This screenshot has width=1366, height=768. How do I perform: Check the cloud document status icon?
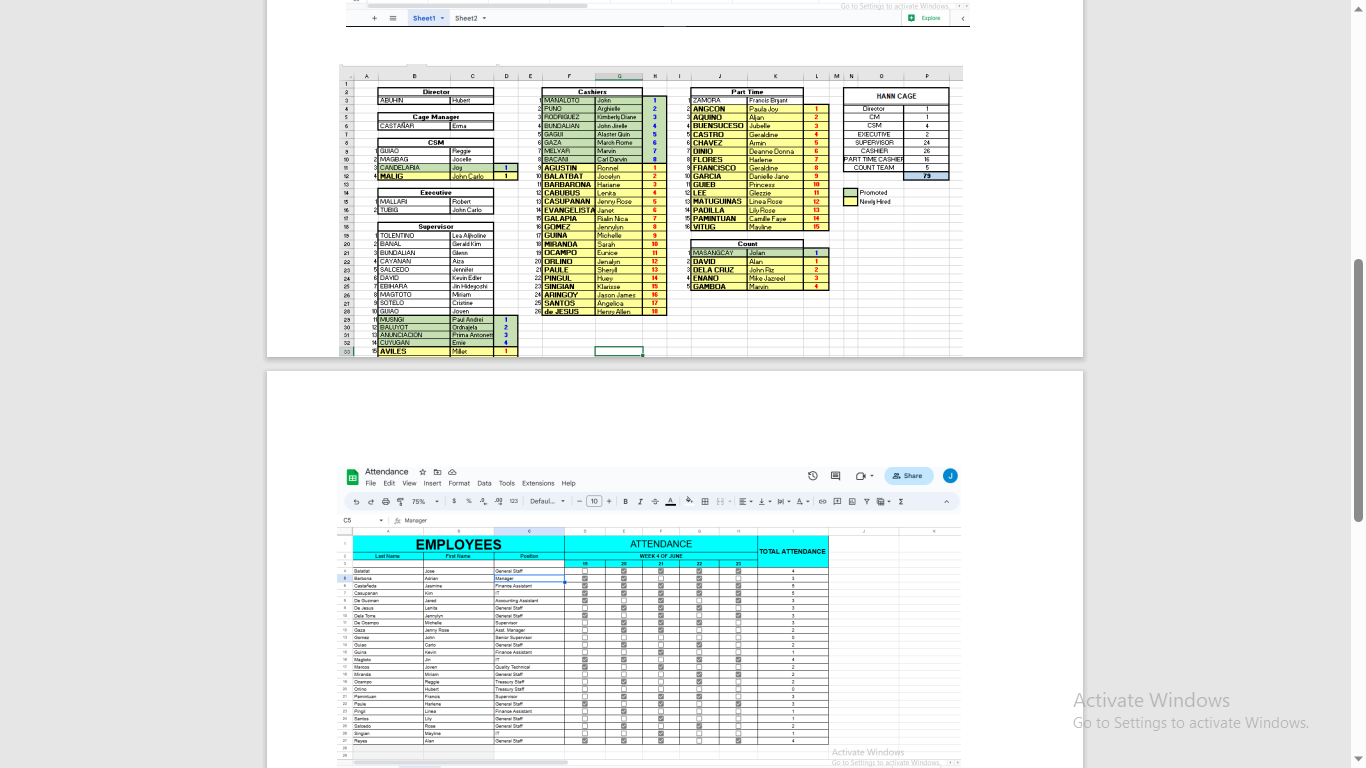tap(452, 472)
